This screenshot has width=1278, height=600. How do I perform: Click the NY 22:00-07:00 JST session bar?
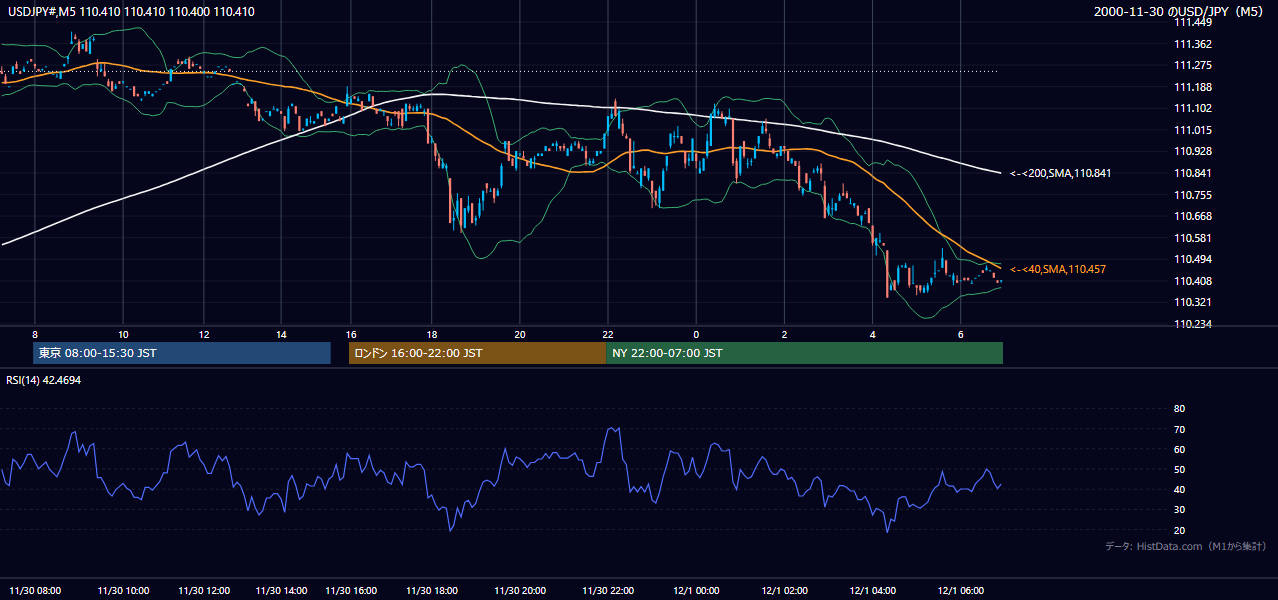click(x=804, y=353)
